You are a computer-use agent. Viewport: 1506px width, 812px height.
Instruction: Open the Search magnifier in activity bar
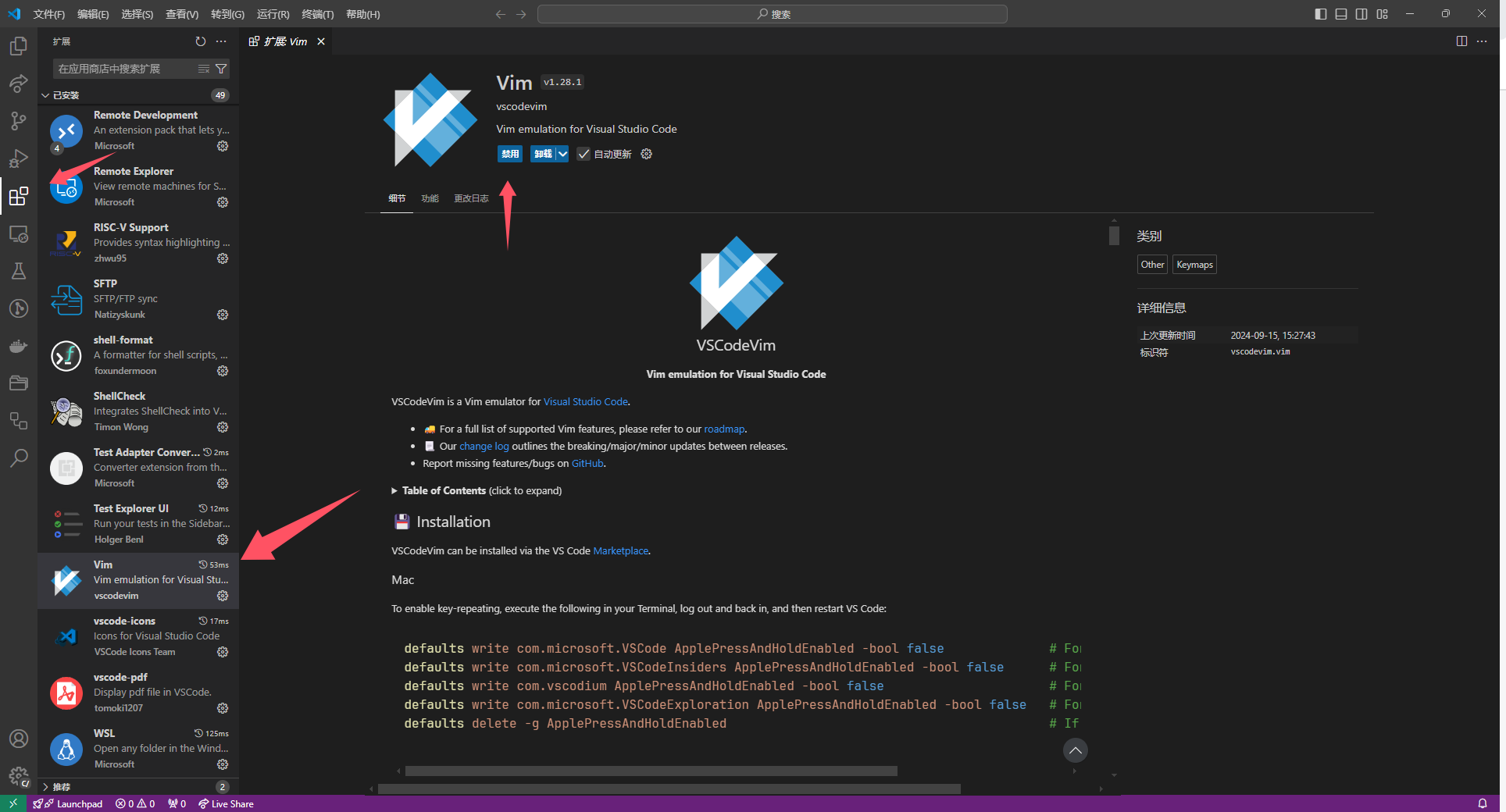pyautogui.click(x=19, y=458)
